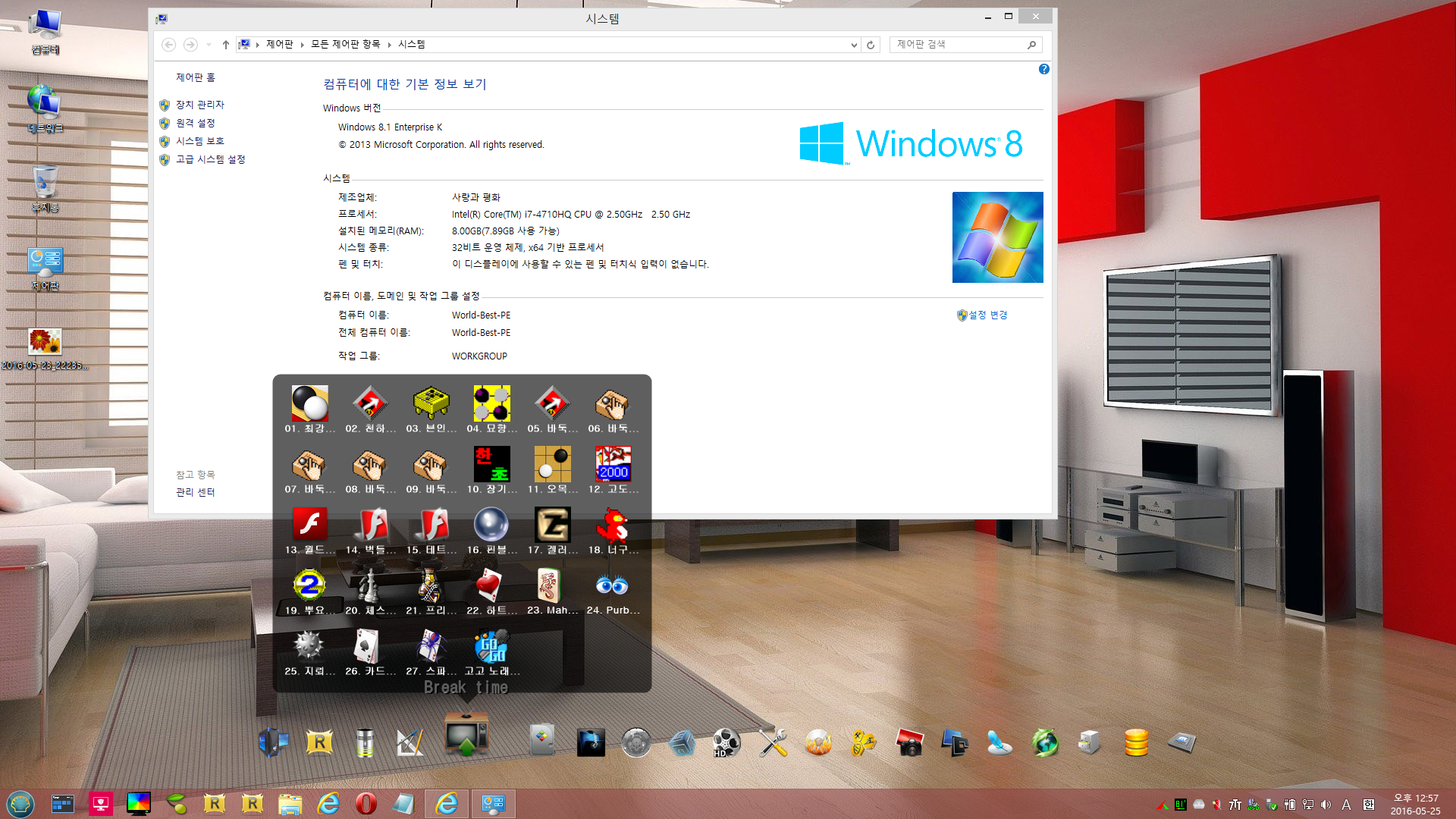Open game 25 Minesweeper mine icon

tap(310, 646)
